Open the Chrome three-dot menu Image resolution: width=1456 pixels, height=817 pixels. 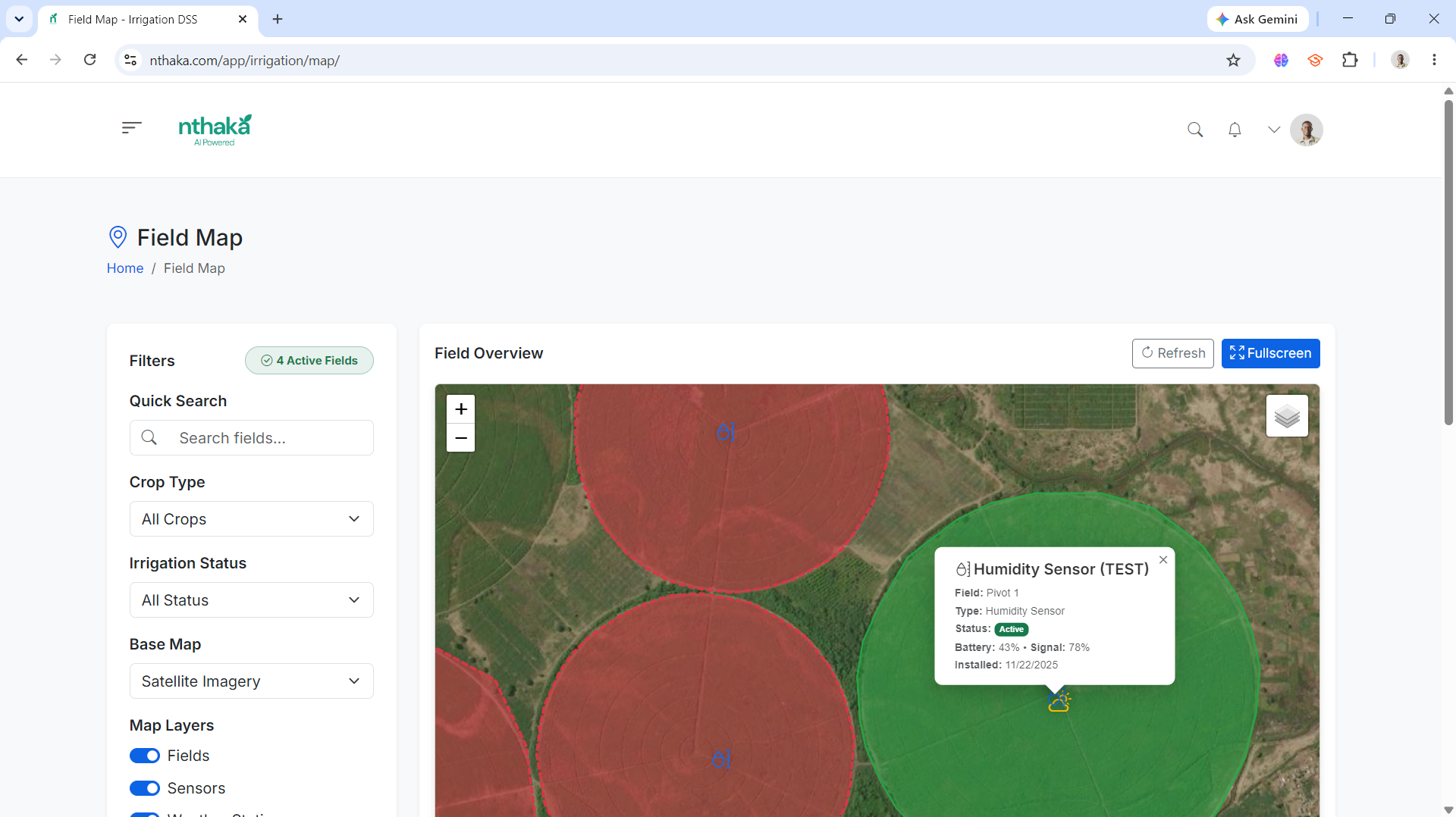coord(1434,60)
